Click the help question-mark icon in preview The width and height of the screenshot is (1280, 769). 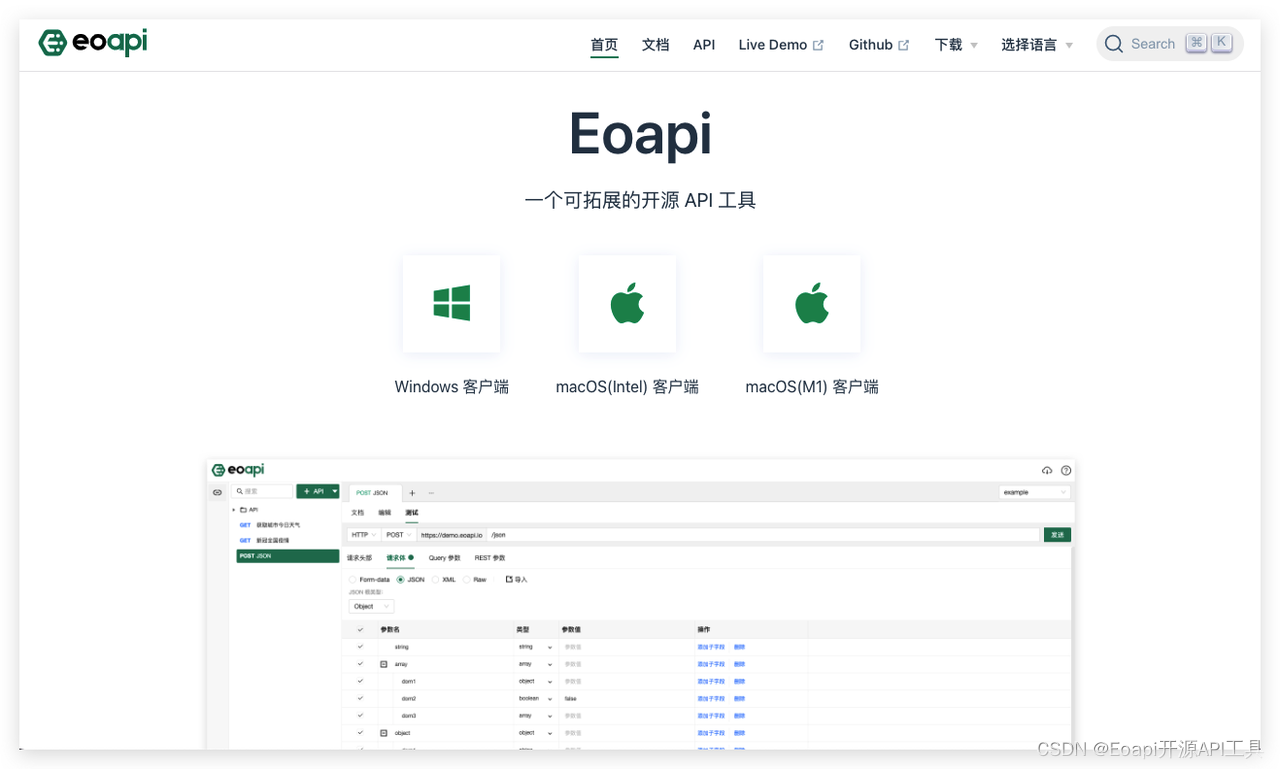tap(1066, 470)
